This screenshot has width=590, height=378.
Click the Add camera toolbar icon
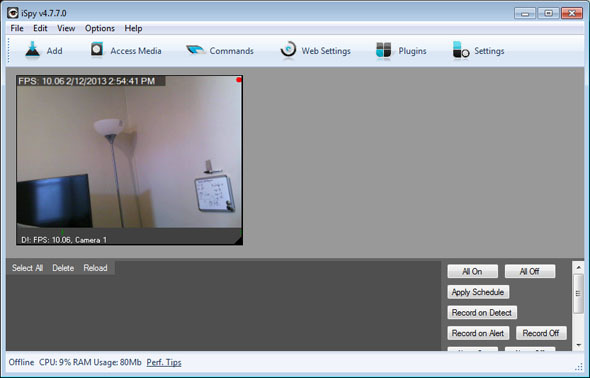tap(32, 50)
